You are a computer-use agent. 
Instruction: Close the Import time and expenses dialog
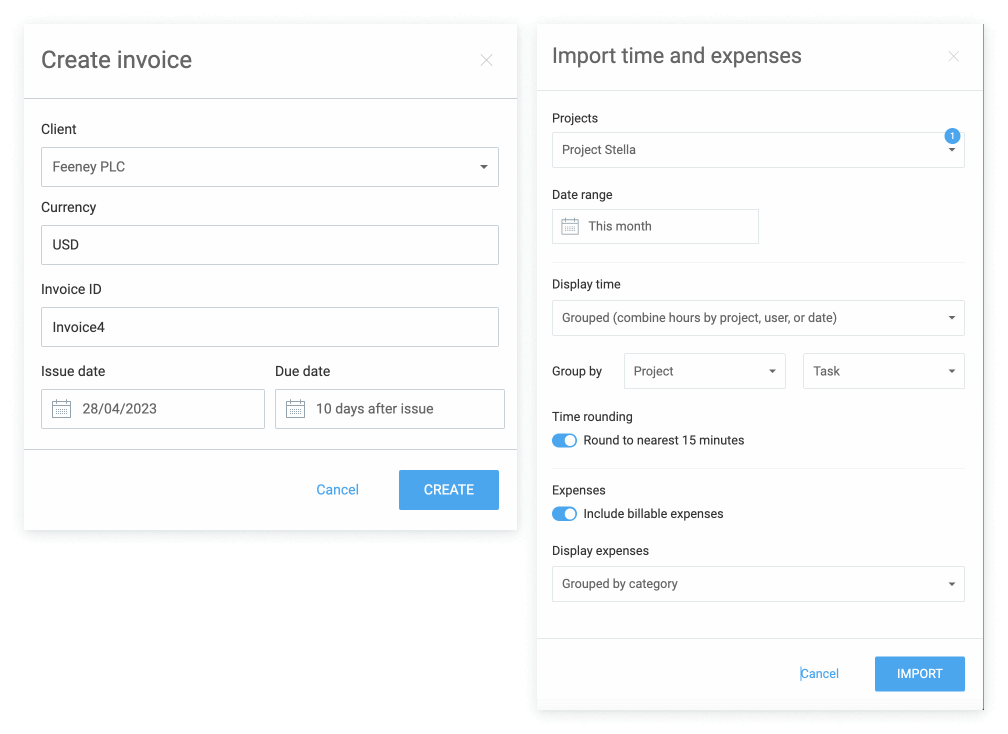tap(953, 57)
